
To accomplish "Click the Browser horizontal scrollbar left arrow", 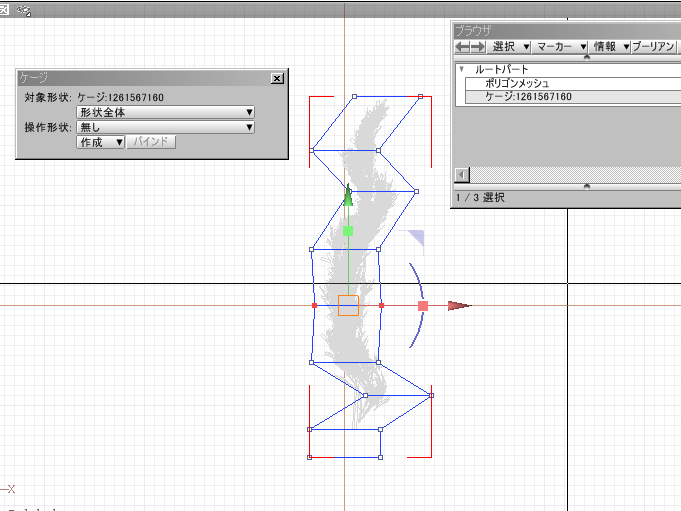I will 461,175.
